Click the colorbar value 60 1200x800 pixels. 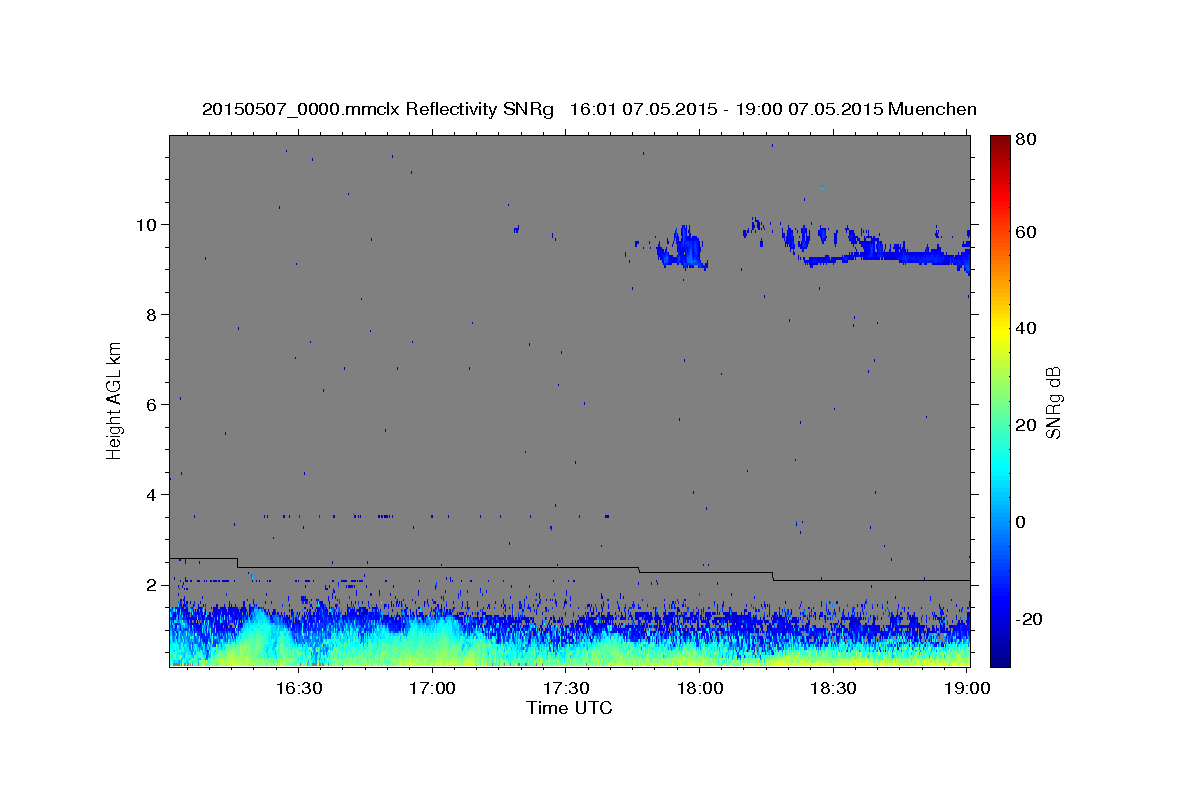coord(1027,232)
